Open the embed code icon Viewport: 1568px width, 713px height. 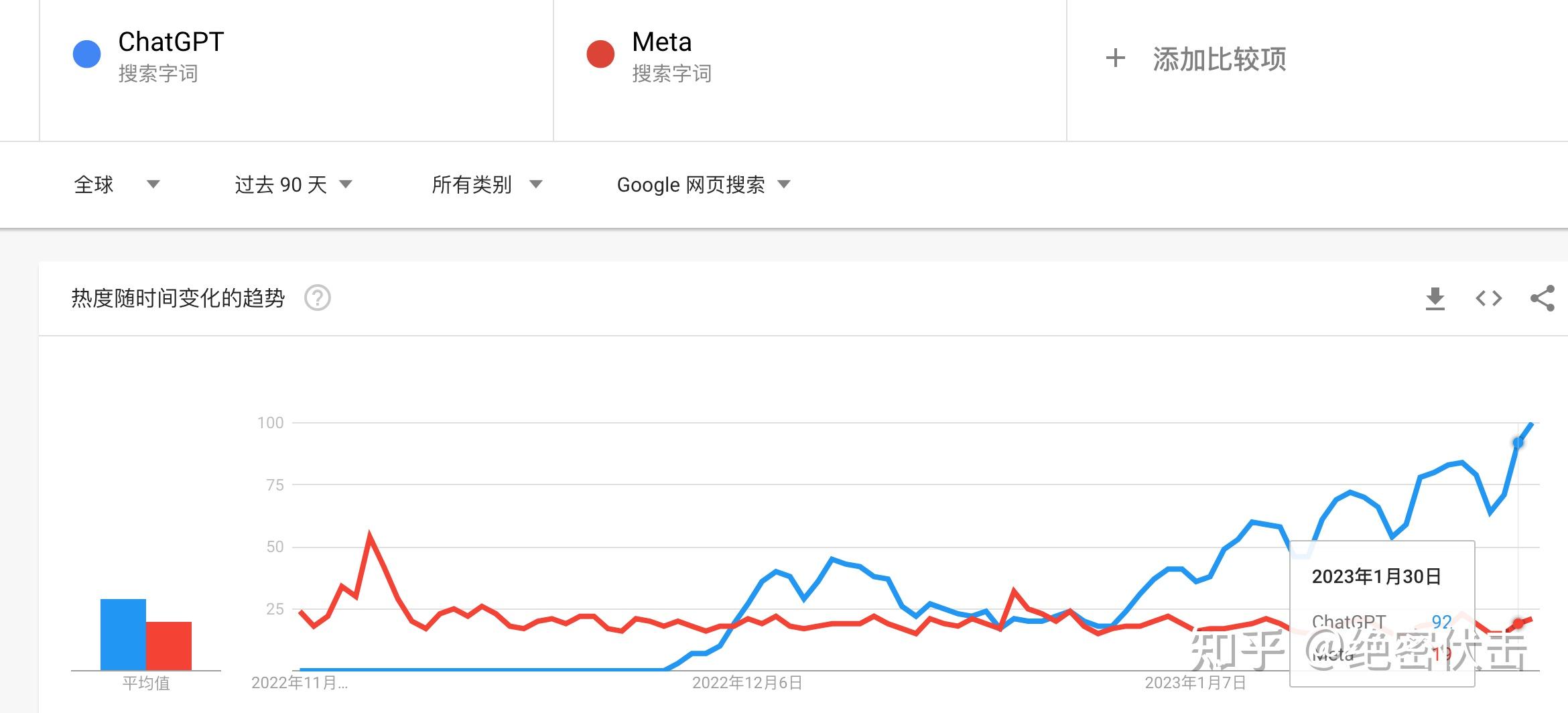point(1488,298)
